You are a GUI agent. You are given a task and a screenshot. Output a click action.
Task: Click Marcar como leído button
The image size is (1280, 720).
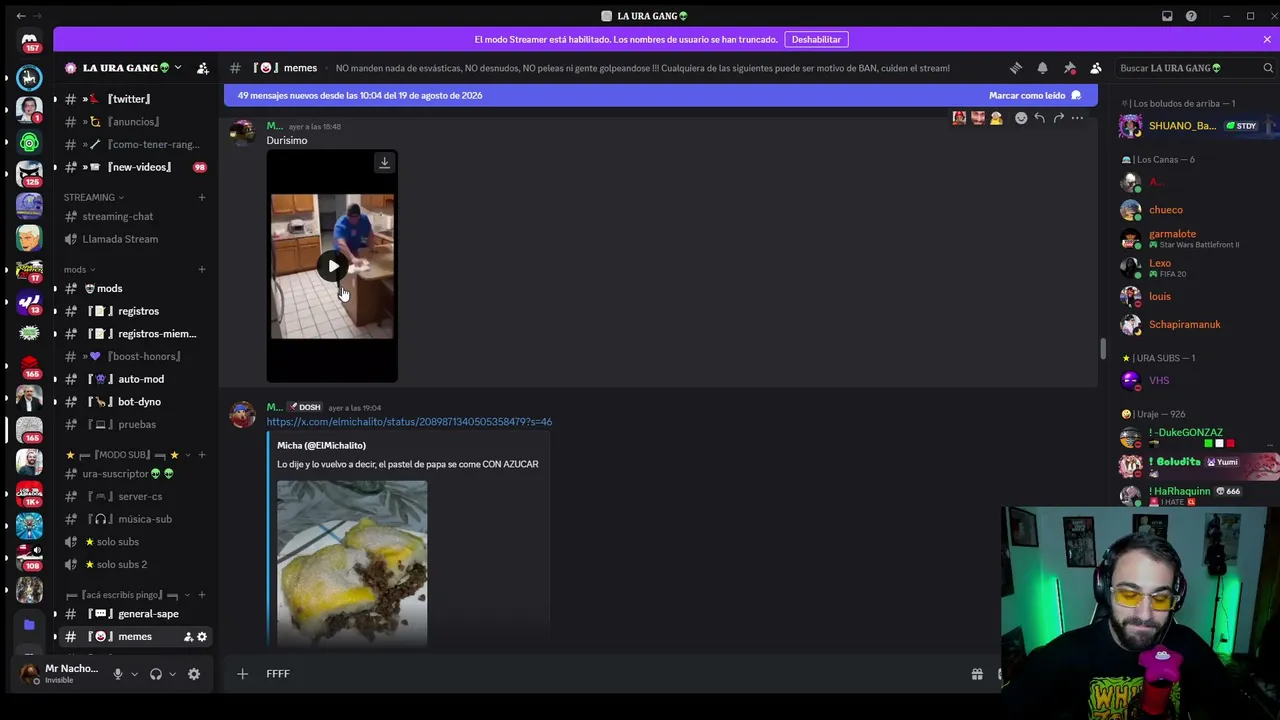(x=1035, y=95)
